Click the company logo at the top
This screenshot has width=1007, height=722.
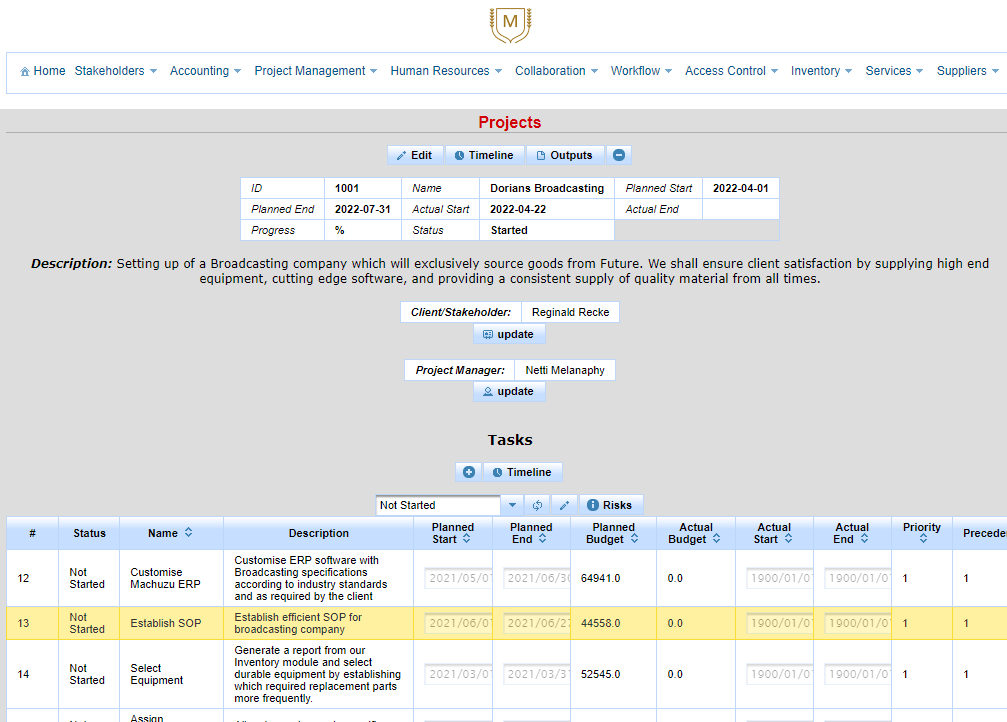(x=510, y=23)
